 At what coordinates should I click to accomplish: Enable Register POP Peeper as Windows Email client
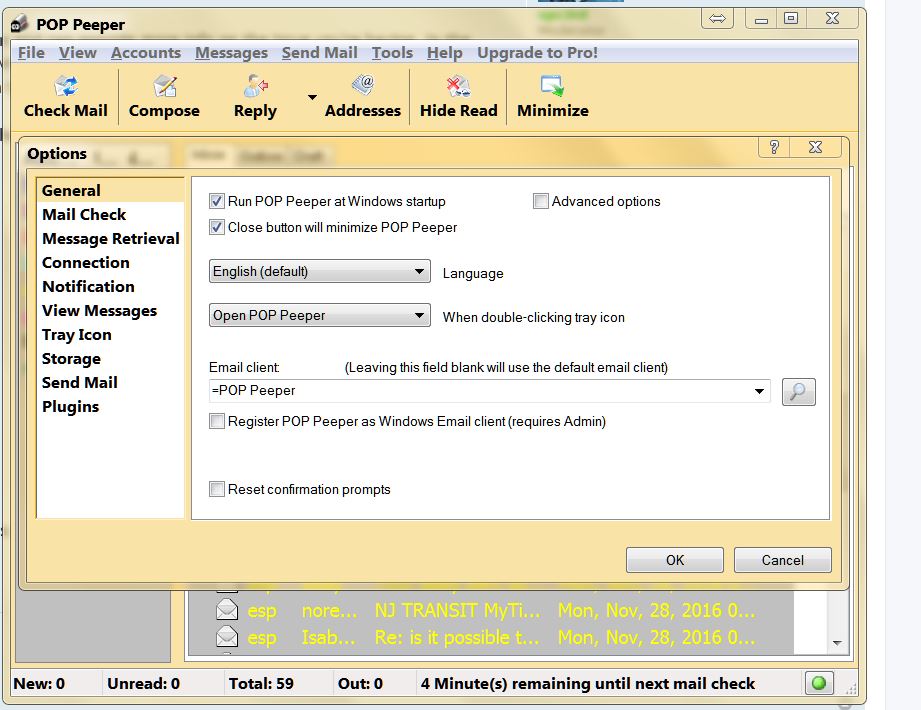[217, 421]
